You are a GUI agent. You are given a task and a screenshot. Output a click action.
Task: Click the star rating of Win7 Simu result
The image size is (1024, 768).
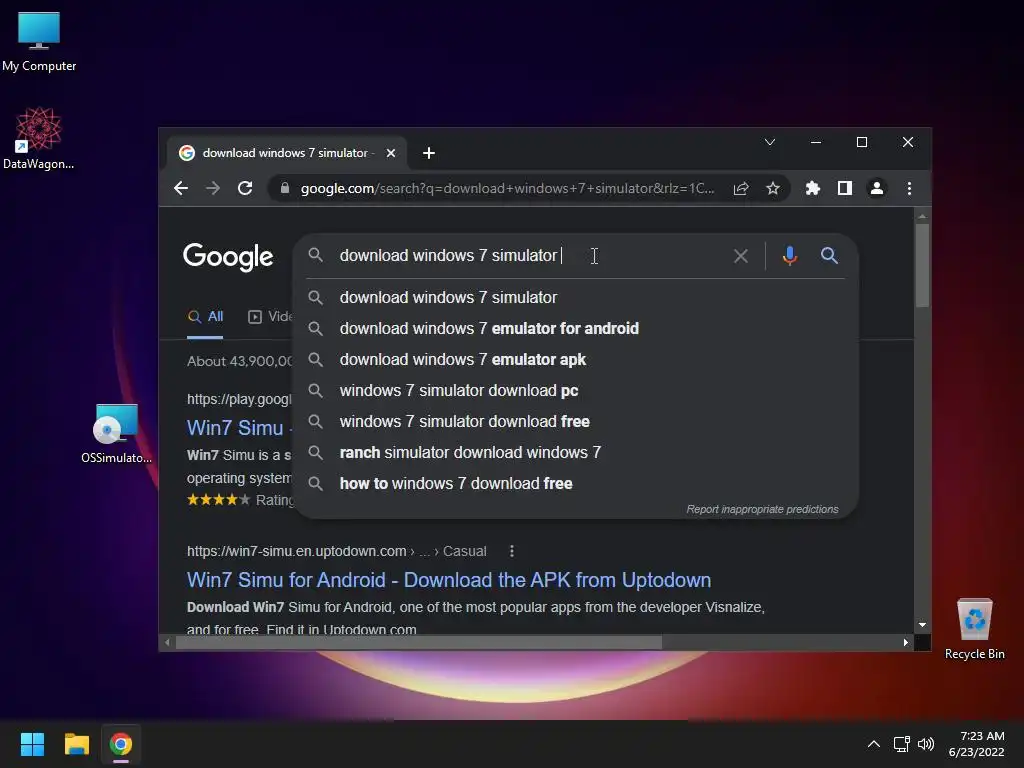(218, 500)
